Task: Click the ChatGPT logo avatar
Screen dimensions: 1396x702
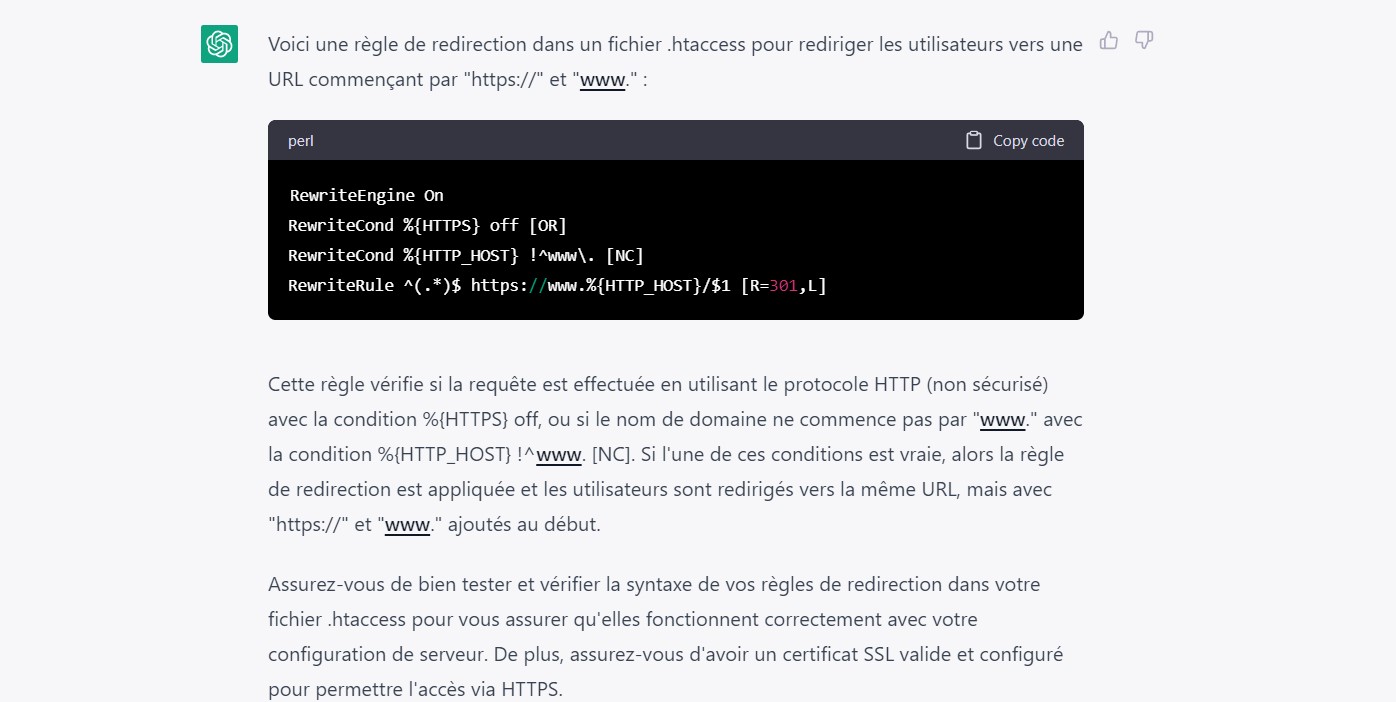Action: point(219,44)
